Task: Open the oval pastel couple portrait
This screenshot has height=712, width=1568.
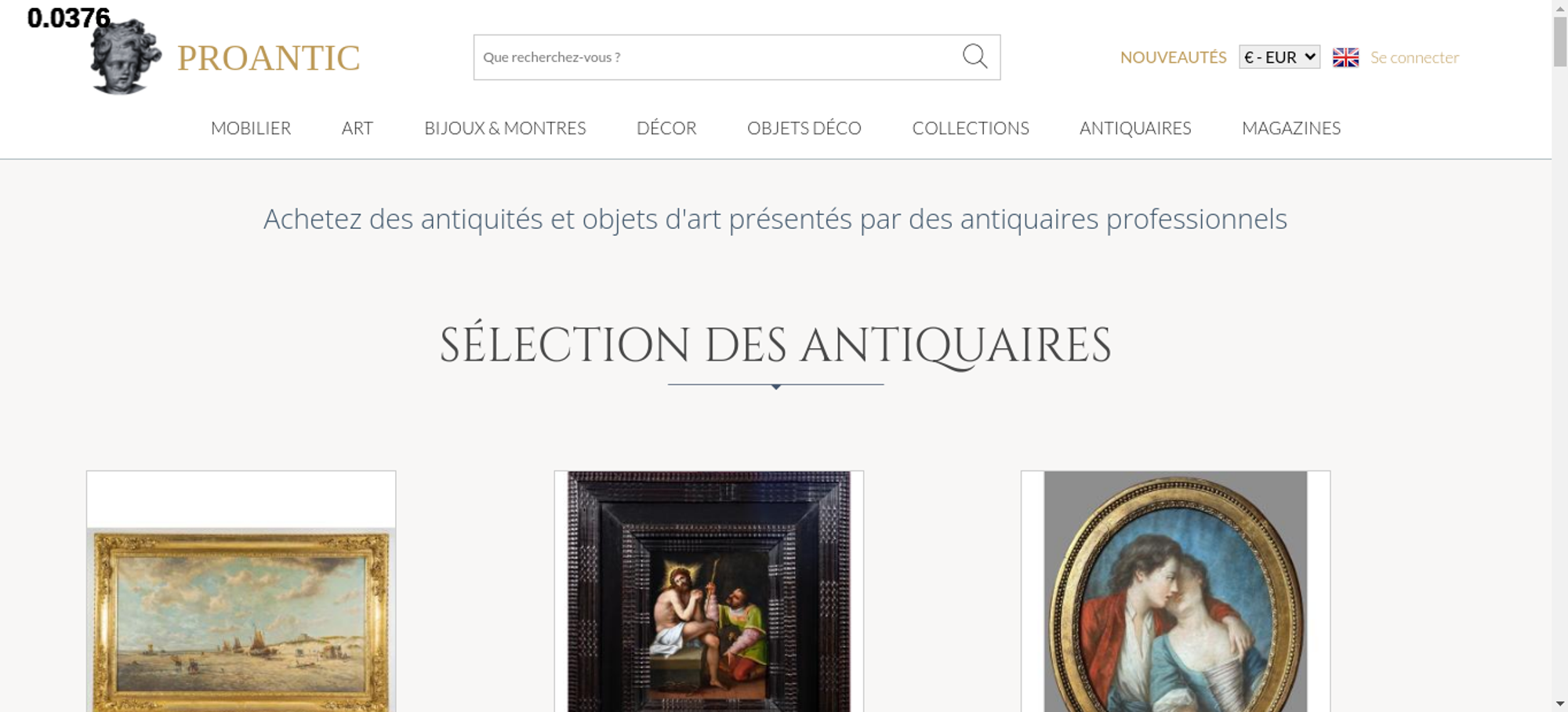Action: (x=1175, y=591)
